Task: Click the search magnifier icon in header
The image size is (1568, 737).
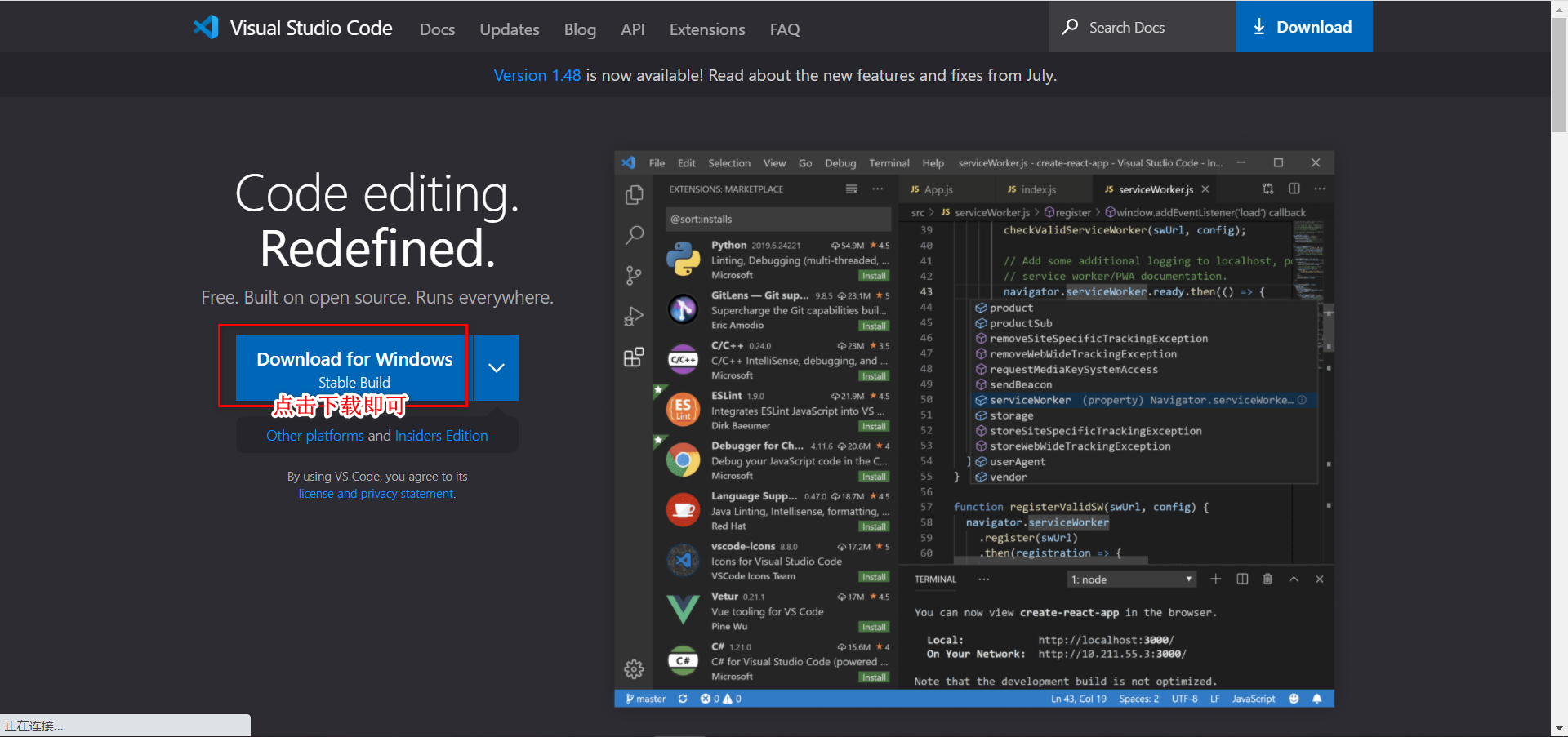Action: point(1069,27)
